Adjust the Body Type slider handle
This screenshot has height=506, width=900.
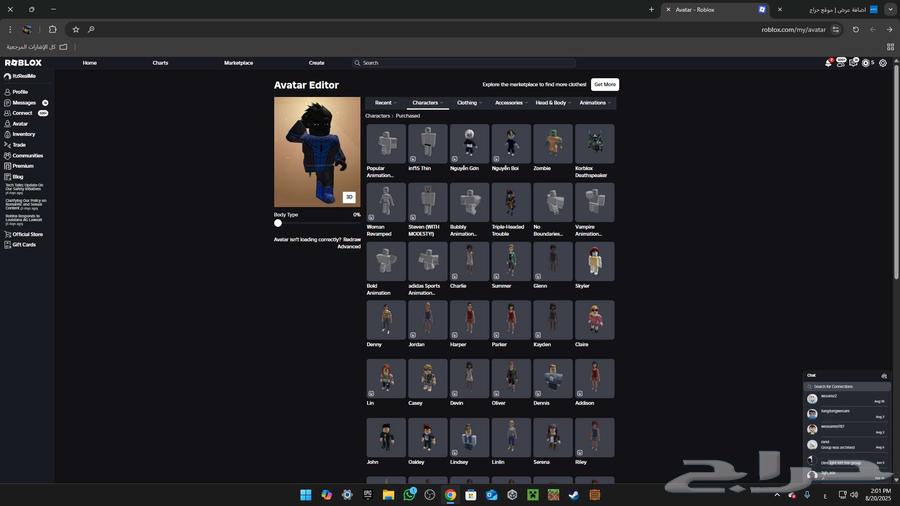coord(278,223)
